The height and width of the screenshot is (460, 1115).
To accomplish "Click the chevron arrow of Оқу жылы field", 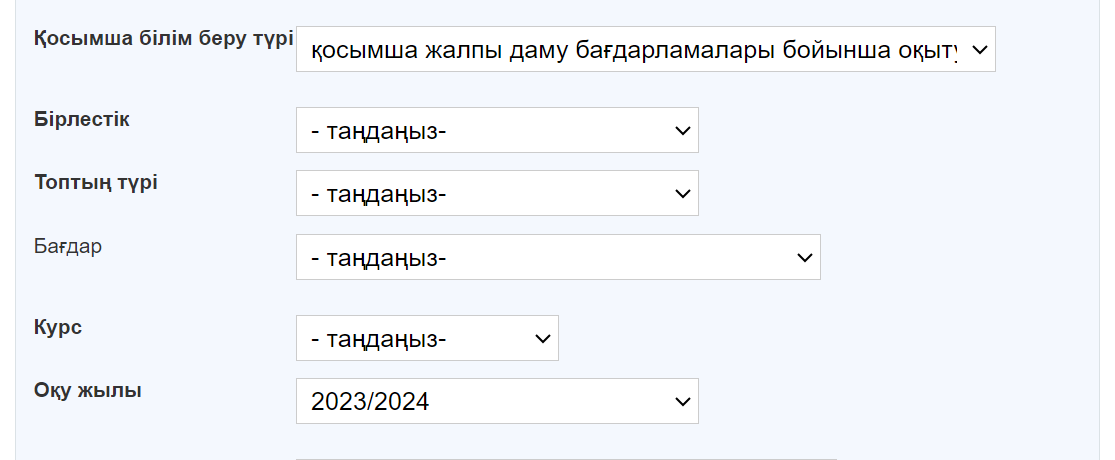I will pos(683,401).
